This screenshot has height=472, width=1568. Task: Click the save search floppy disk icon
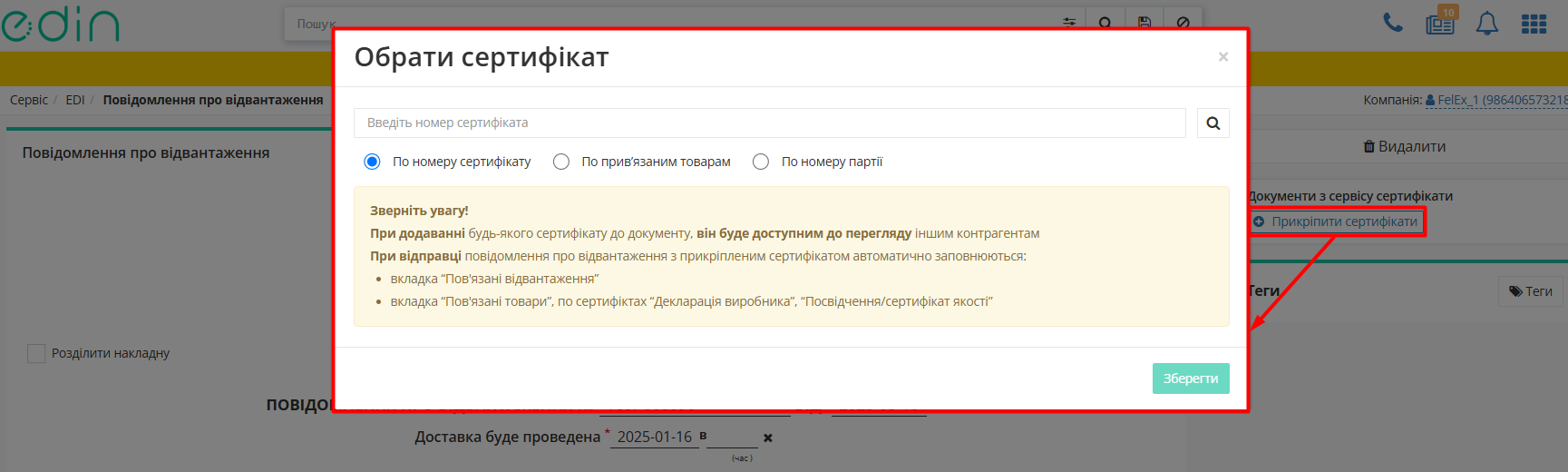click(x=1144, y=23)
